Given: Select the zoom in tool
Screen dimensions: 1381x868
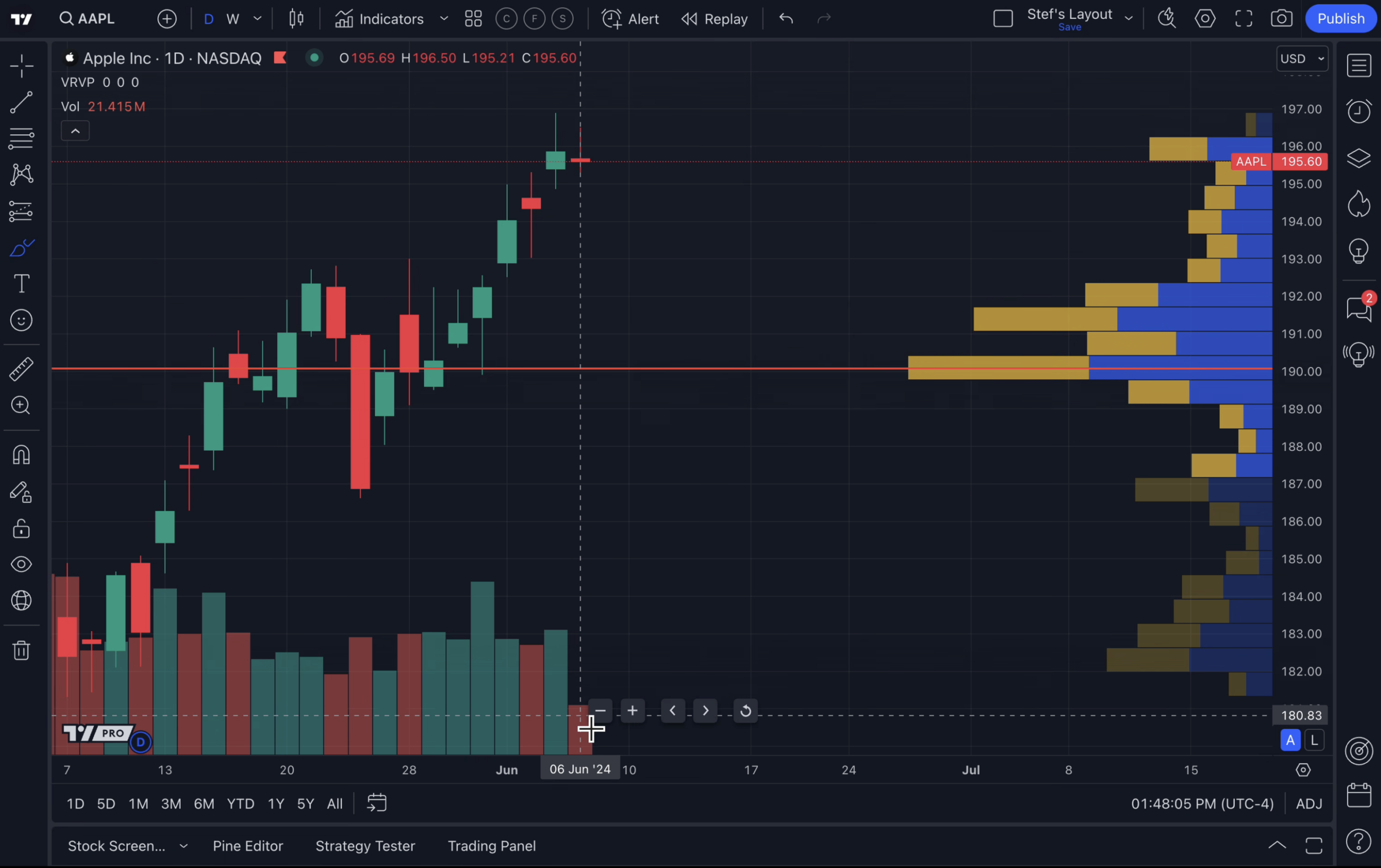Looking at the screenshot, I should (x=21, y=406).
